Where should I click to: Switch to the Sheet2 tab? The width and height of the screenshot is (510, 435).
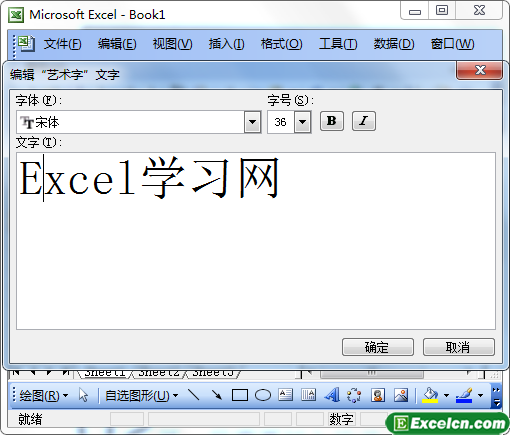159,373
